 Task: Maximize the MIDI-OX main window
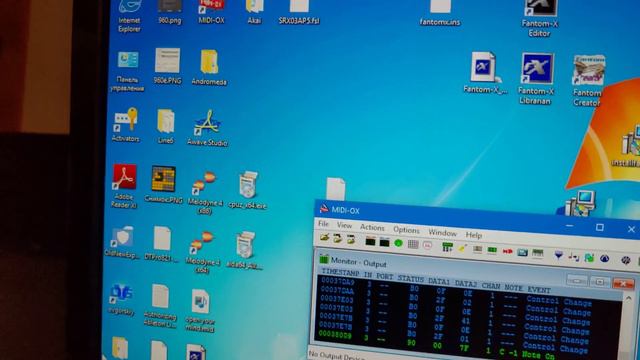coord(599,227)
